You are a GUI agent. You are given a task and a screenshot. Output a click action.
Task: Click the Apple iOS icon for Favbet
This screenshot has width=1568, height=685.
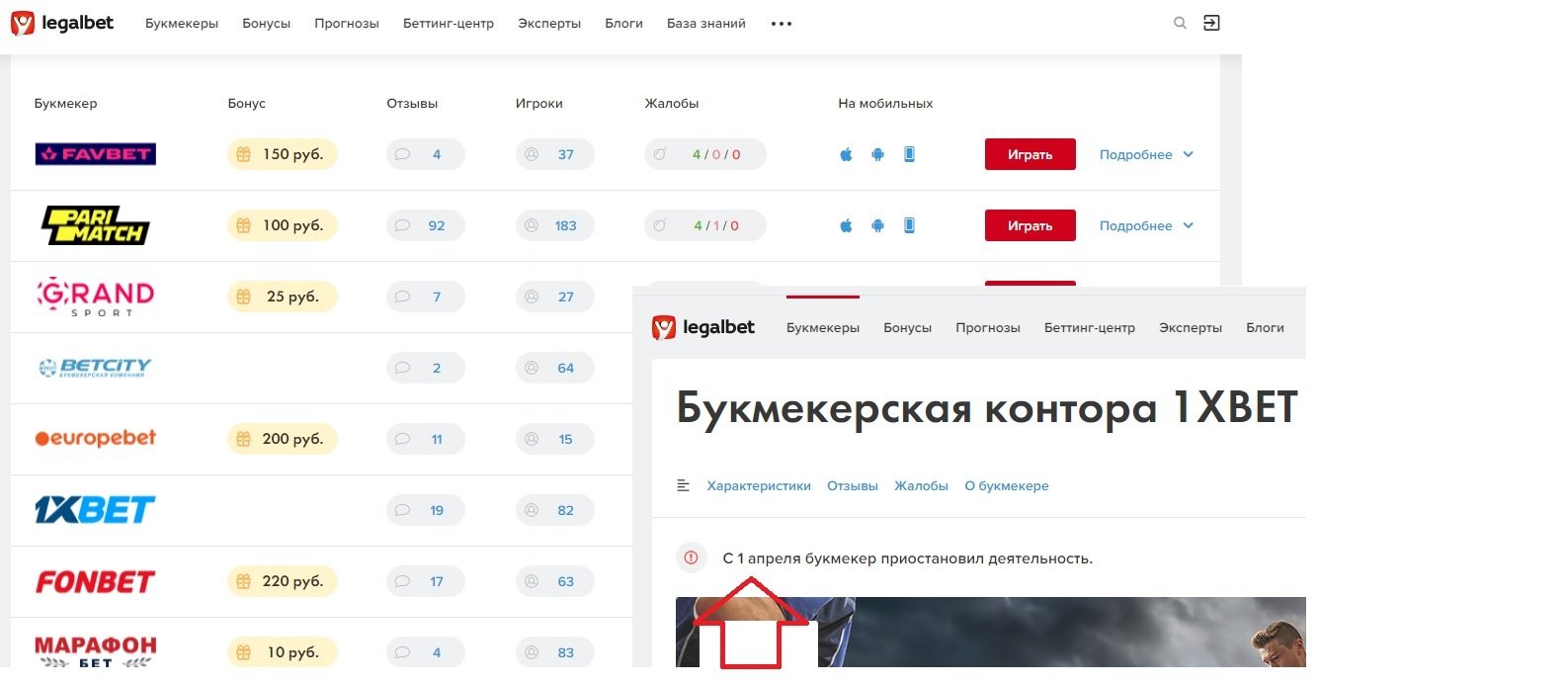click(x=846, y=154)
